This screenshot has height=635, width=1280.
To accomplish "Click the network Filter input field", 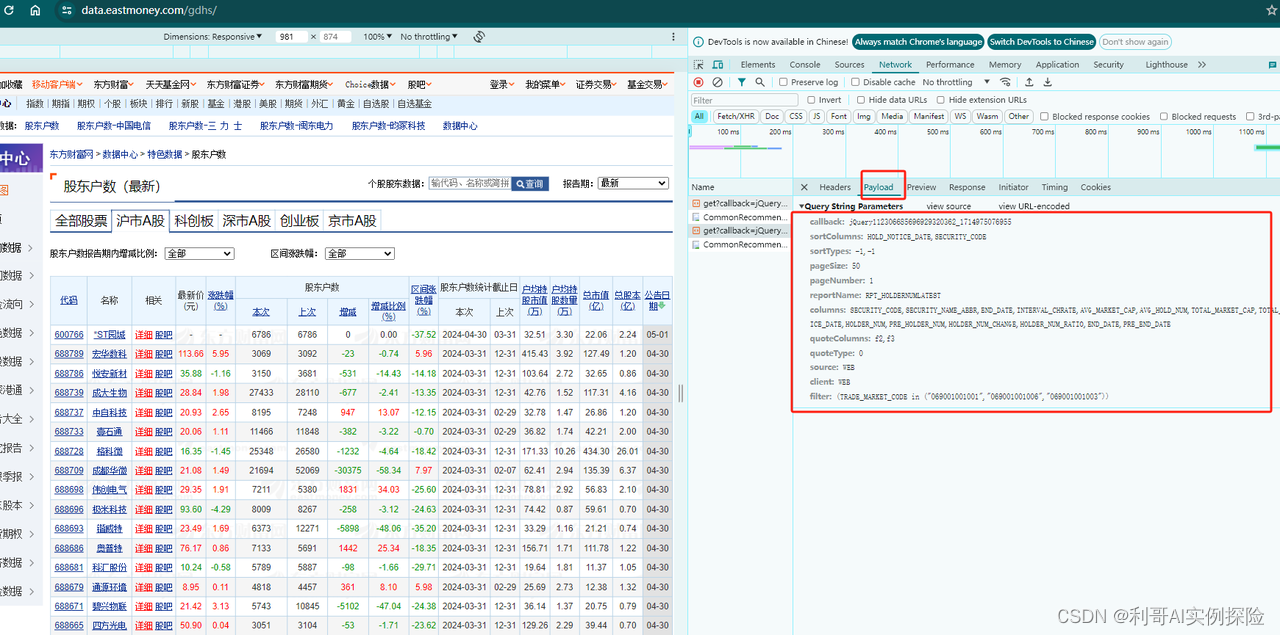I will point(745,100).
